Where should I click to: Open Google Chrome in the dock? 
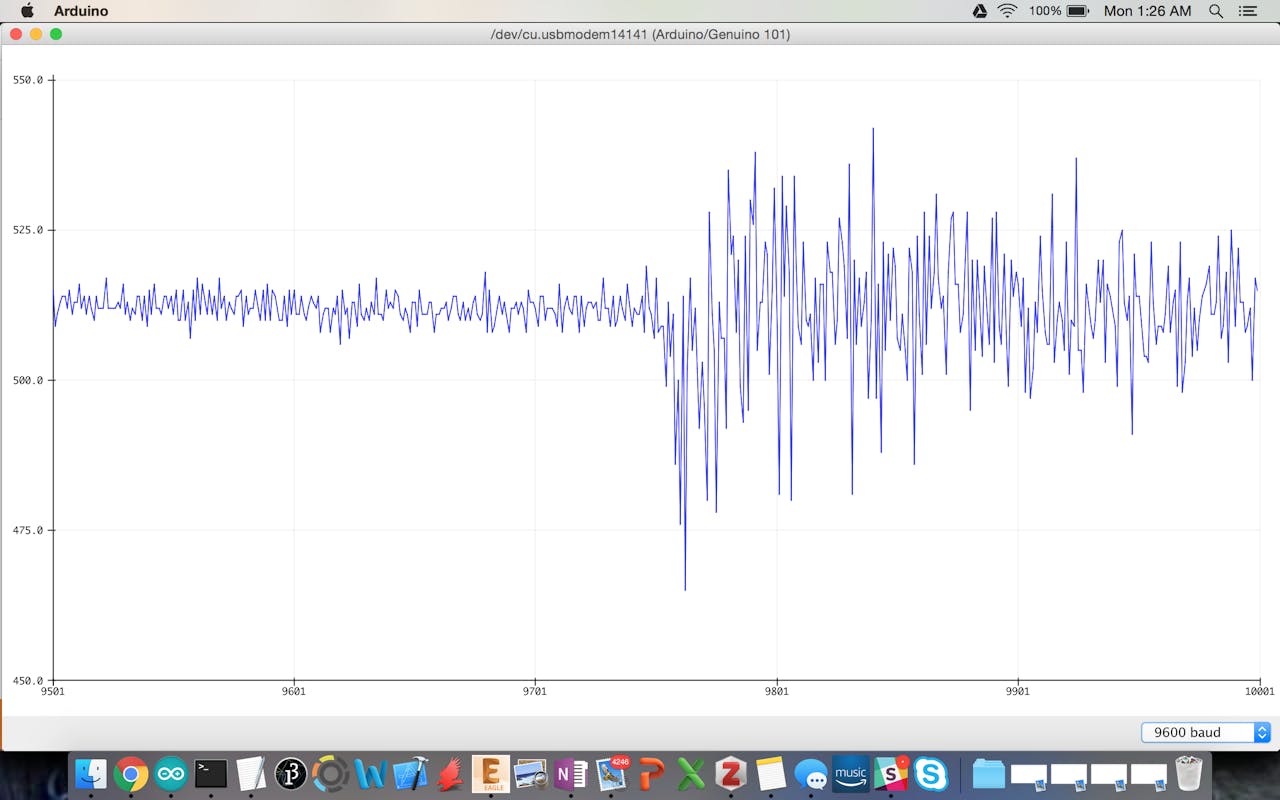click(130, 774)
